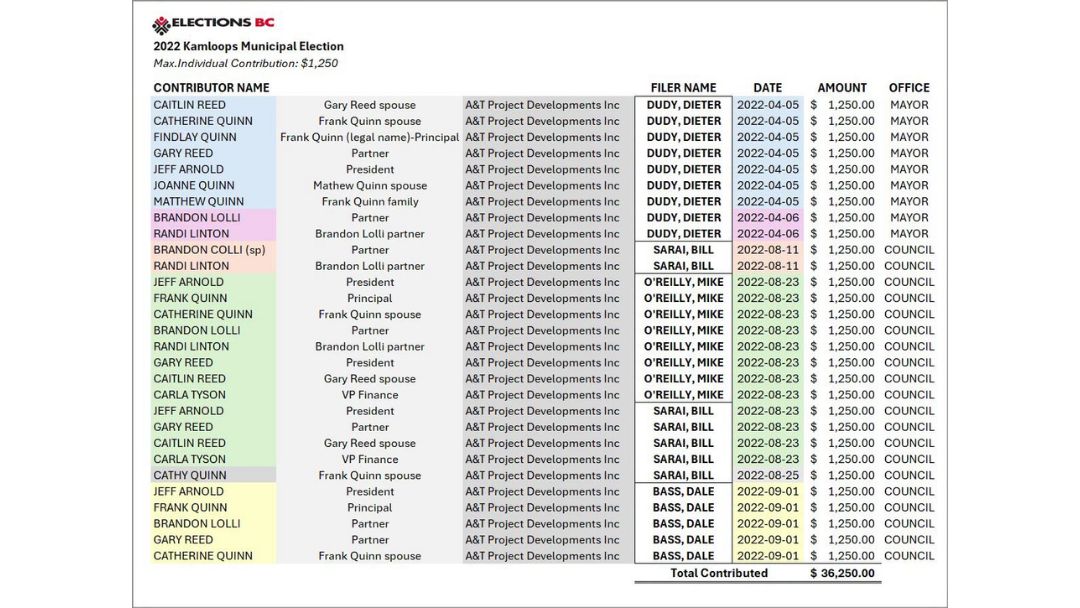Select contributor name JOANNE QUINN
This screenshot has width=1080, height=608.
[194, 185]
